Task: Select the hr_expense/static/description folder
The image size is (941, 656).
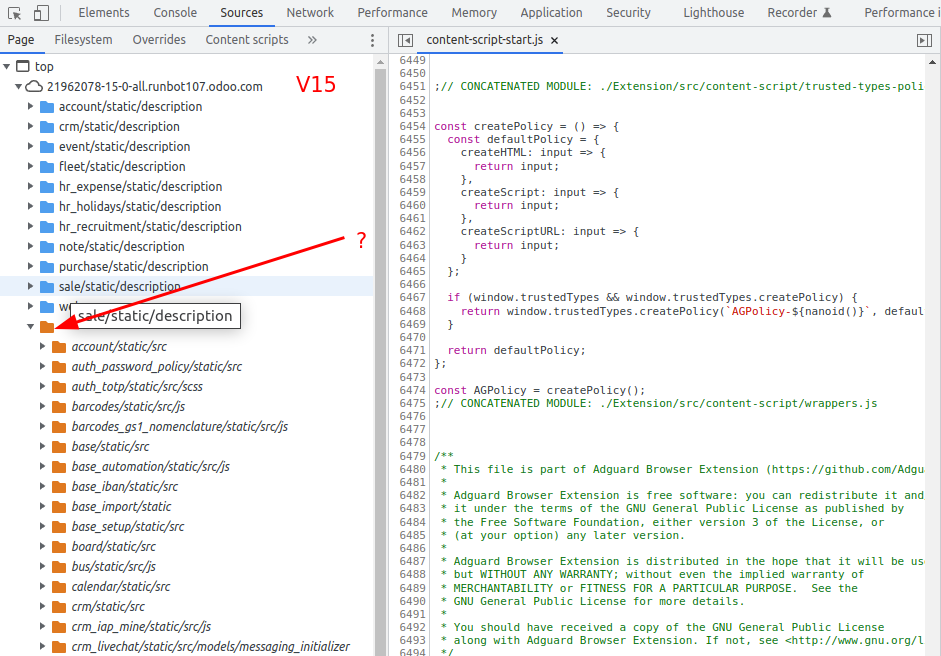Action: tap(140, 187)
